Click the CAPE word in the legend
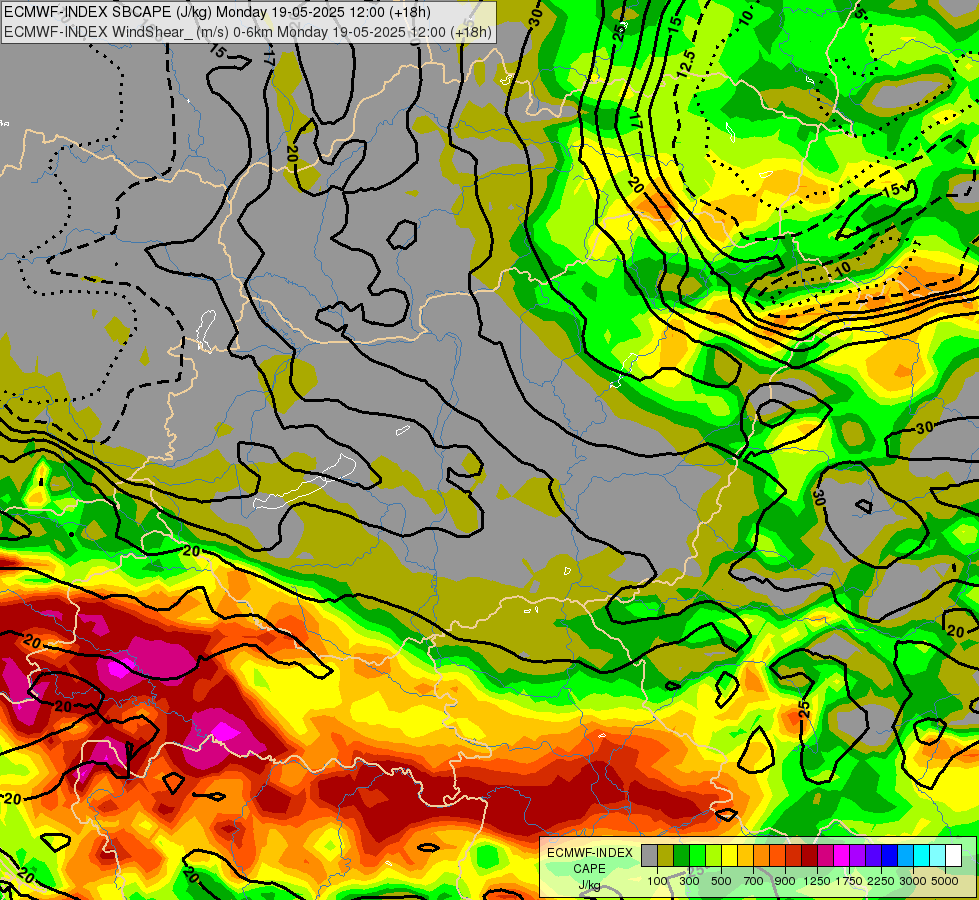This screenshot has width=979, height=900. tap(589, 869)
